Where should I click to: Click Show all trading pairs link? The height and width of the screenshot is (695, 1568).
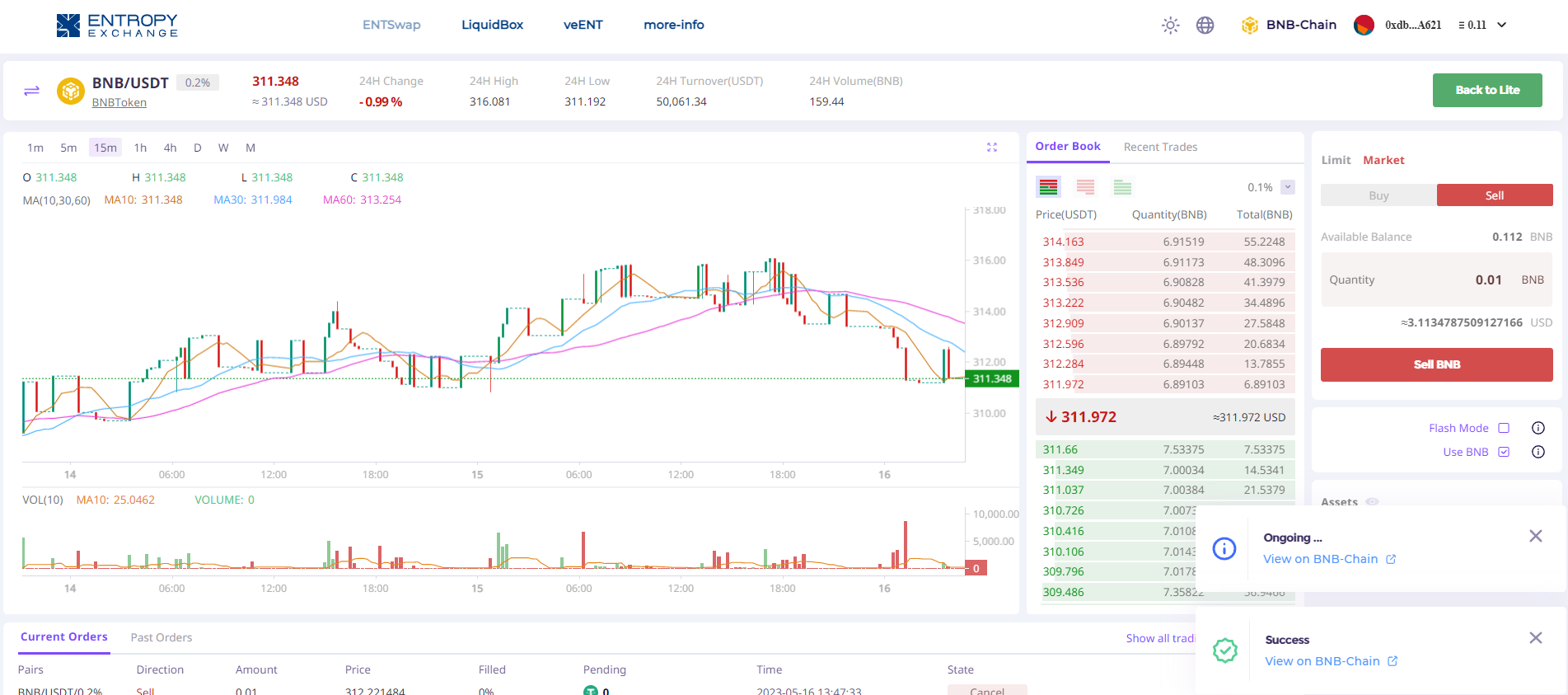1161,638
